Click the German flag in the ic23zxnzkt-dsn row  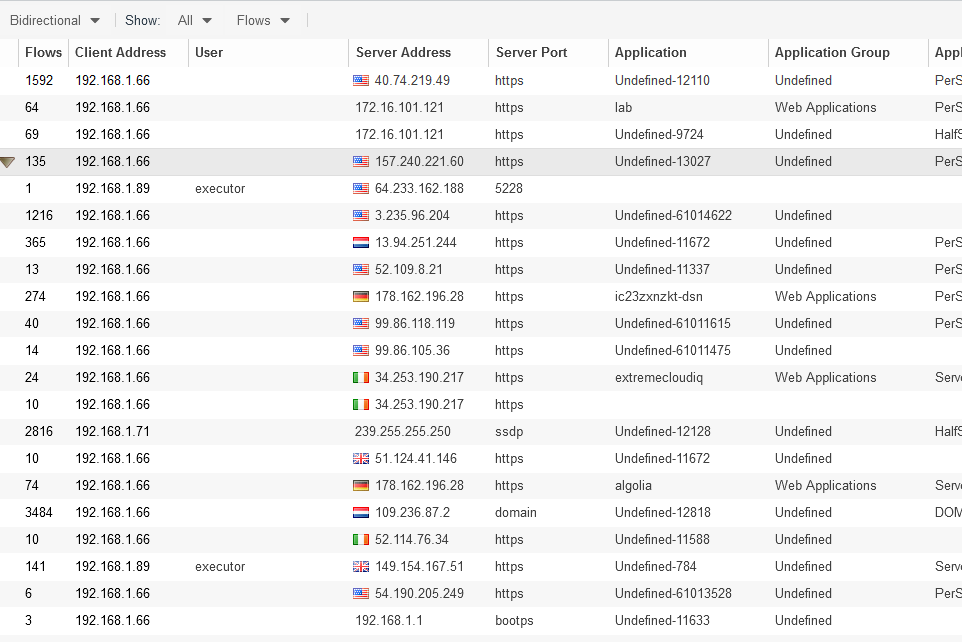[x=361, y=297]
